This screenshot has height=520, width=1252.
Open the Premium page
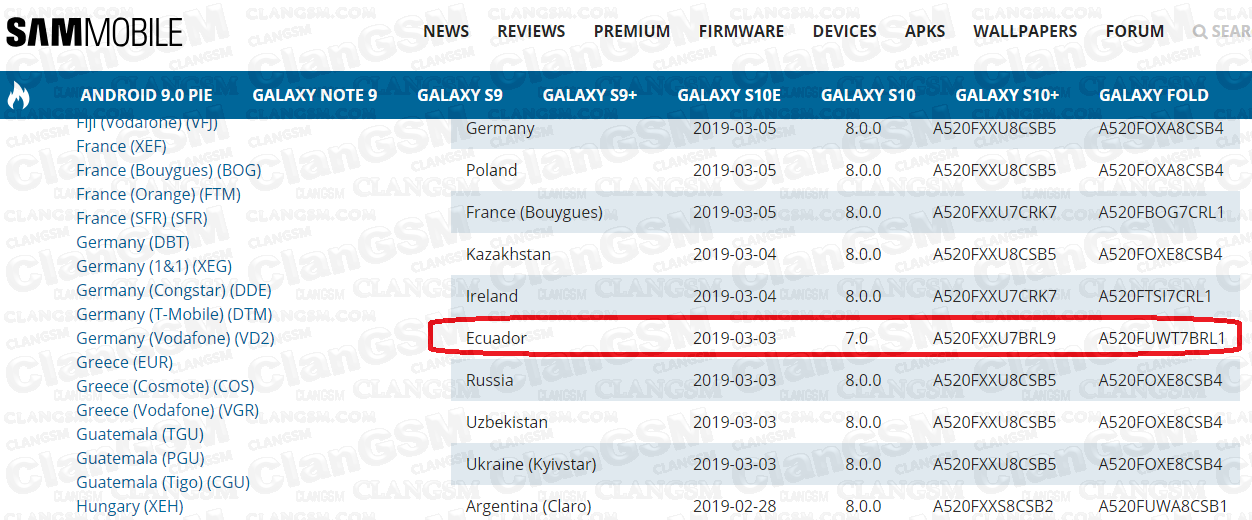pos(632,31)
